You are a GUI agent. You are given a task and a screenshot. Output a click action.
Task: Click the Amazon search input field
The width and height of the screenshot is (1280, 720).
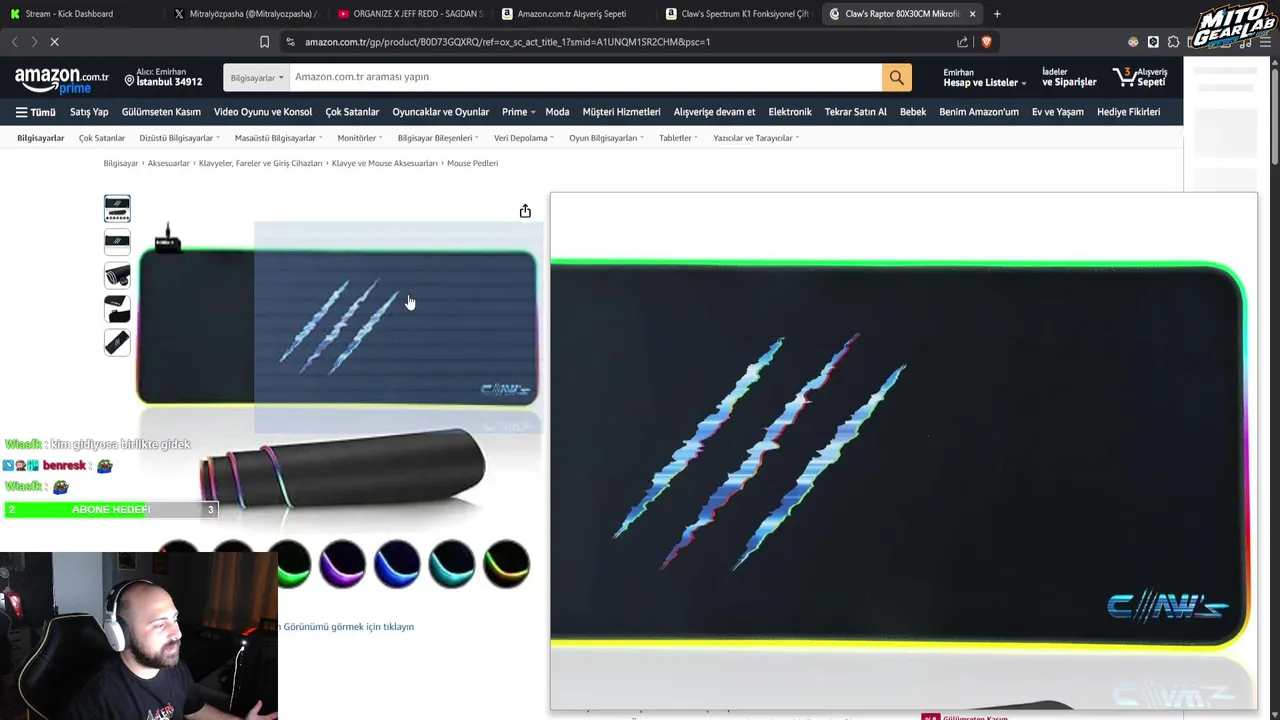tap(585, 77)
